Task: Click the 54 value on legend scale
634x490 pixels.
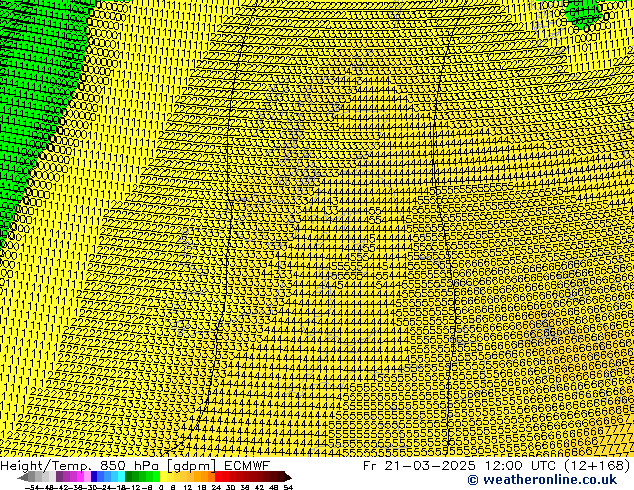Action: coord(288,487)
